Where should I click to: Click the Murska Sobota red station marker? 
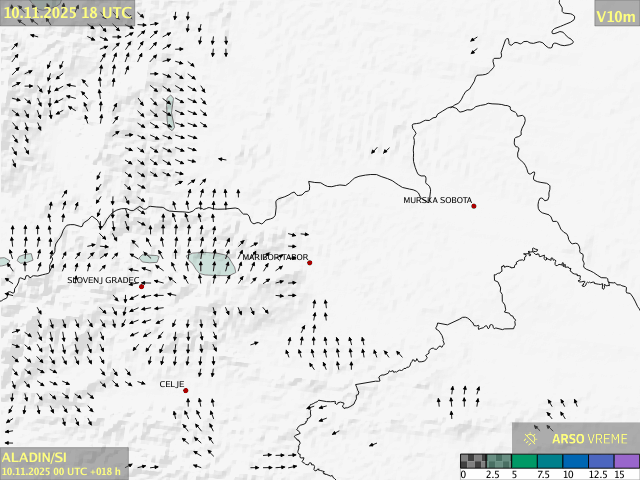[474, 206]
